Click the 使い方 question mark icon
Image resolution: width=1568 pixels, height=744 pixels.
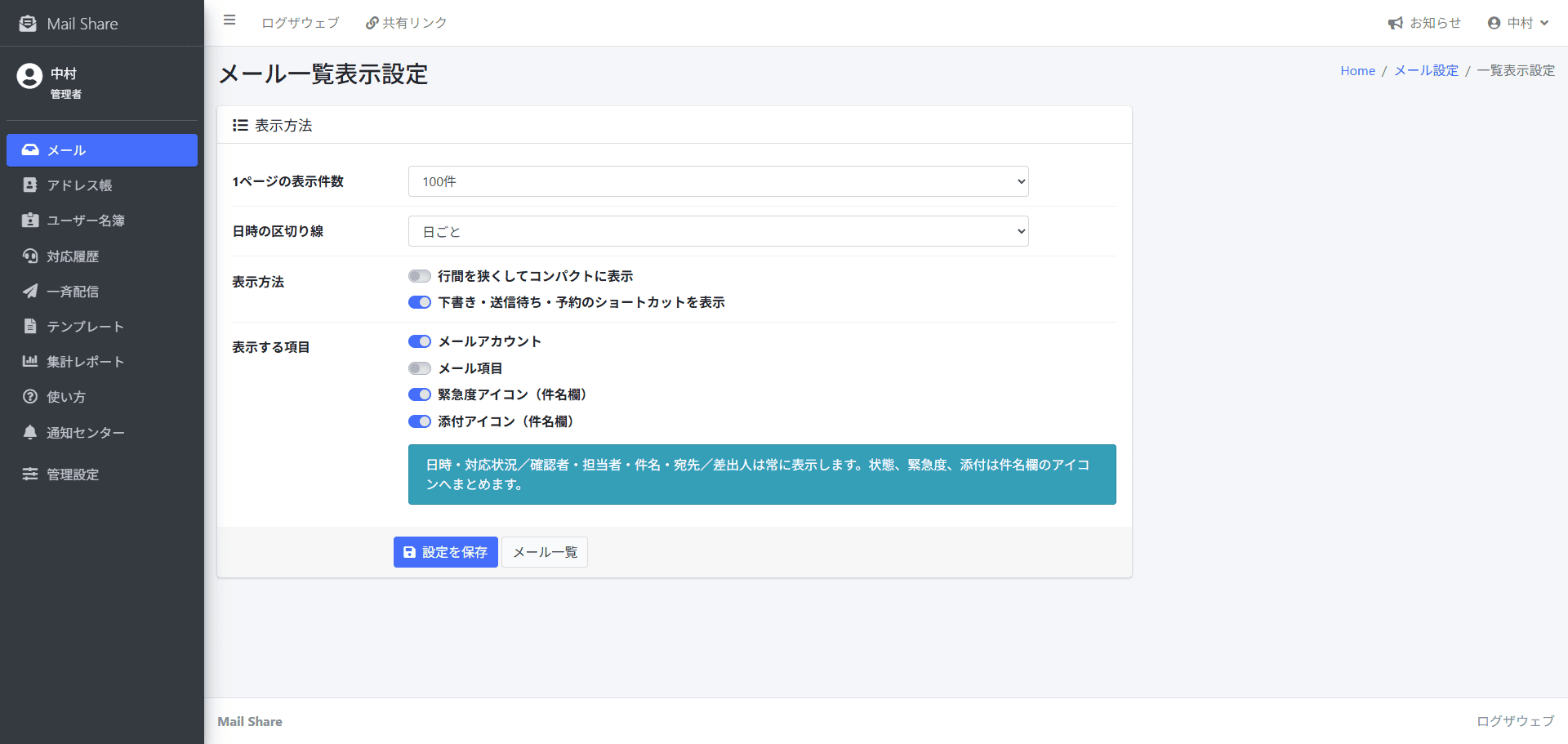(x=30, y=397)
